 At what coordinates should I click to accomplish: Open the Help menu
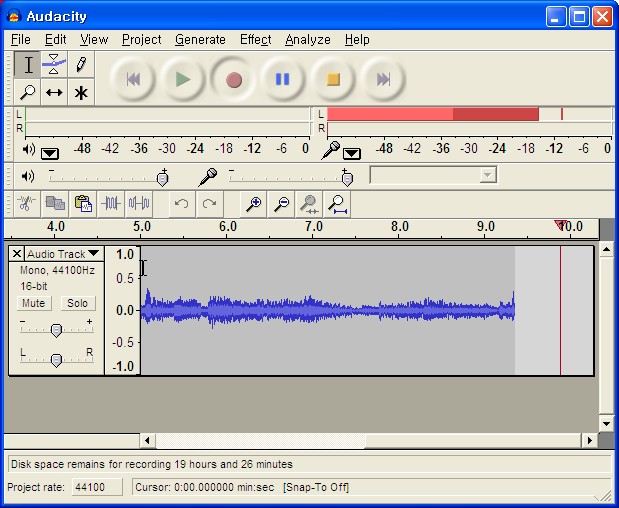point(357,39)
